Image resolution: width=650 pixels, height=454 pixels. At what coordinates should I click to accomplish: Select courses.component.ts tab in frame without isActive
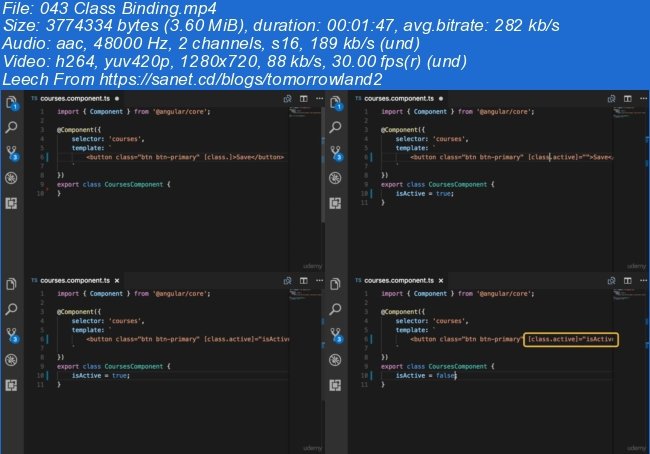[75, 99]
